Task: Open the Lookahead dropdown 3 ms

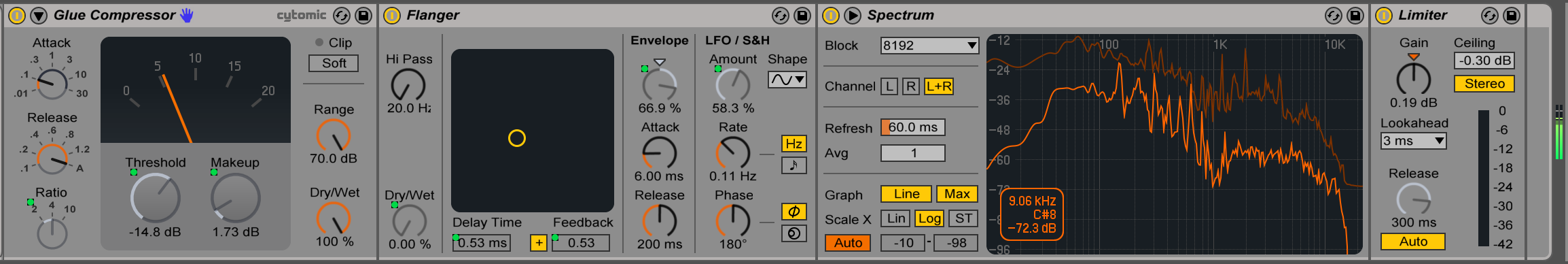Action: tap(1414, 141)
